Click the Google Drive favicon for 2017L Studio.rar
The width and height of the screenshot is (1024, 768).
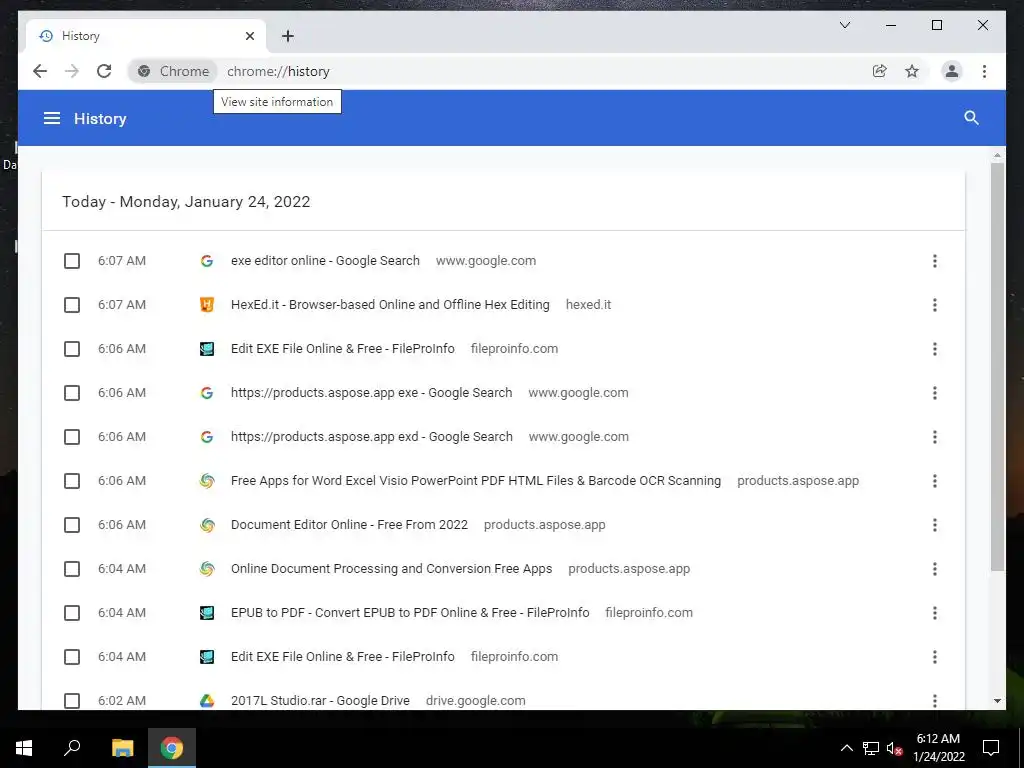pyautogui.click(x=207, y=701)
